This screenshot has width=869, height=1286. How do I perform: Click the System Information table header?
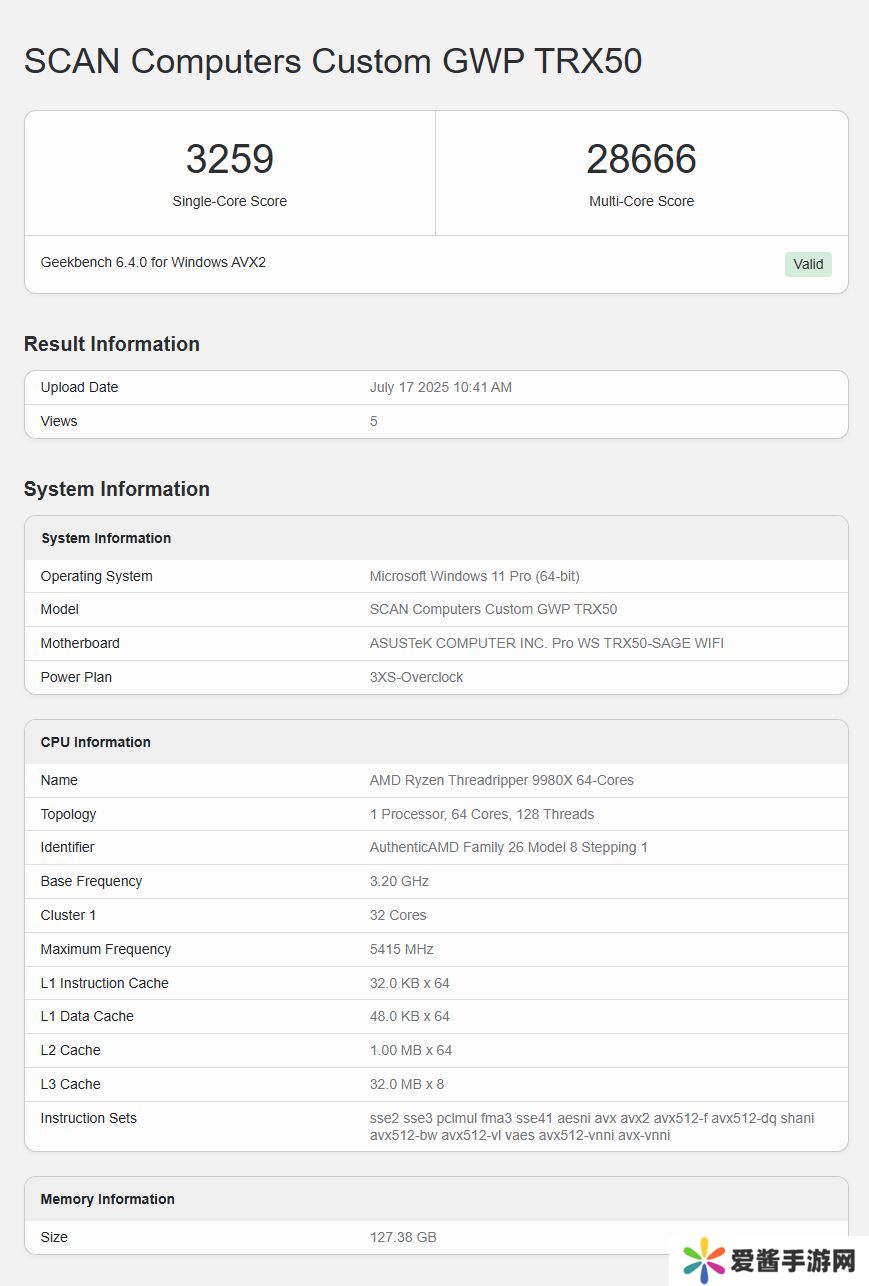[x=106, y=538]
